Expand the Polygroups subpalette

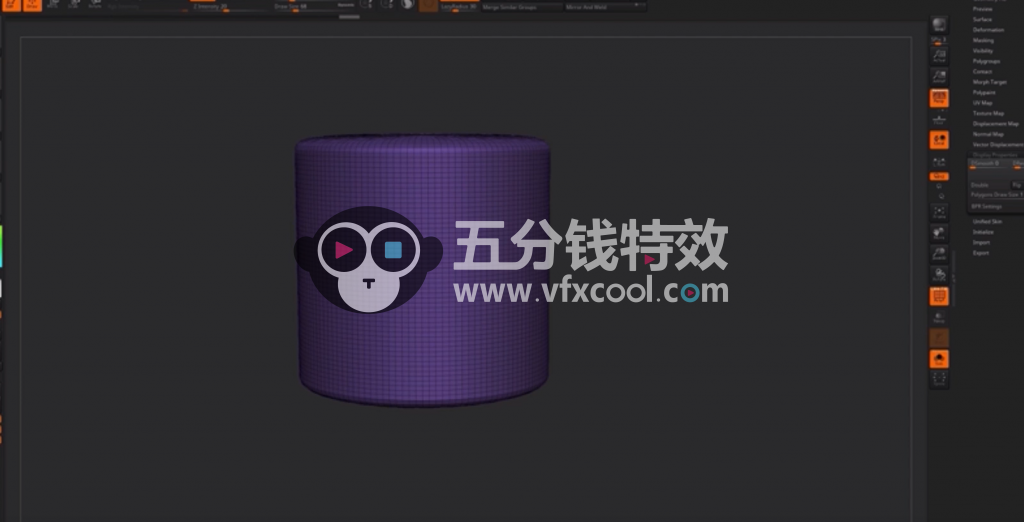[x=986, y=61]
